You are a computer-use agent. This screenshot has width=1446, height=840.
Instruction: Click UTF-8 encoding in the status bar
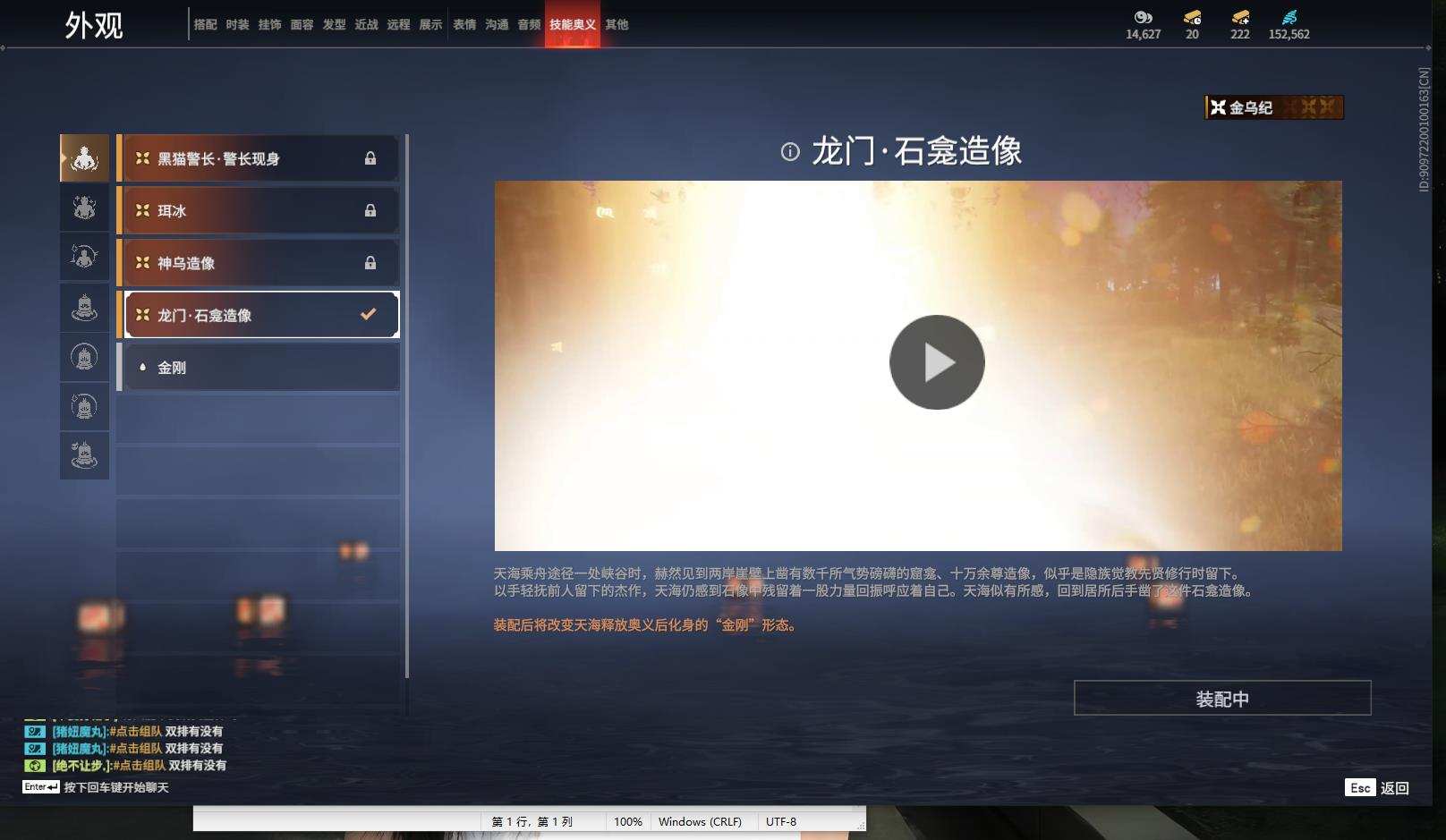click(x=781, y=821)
